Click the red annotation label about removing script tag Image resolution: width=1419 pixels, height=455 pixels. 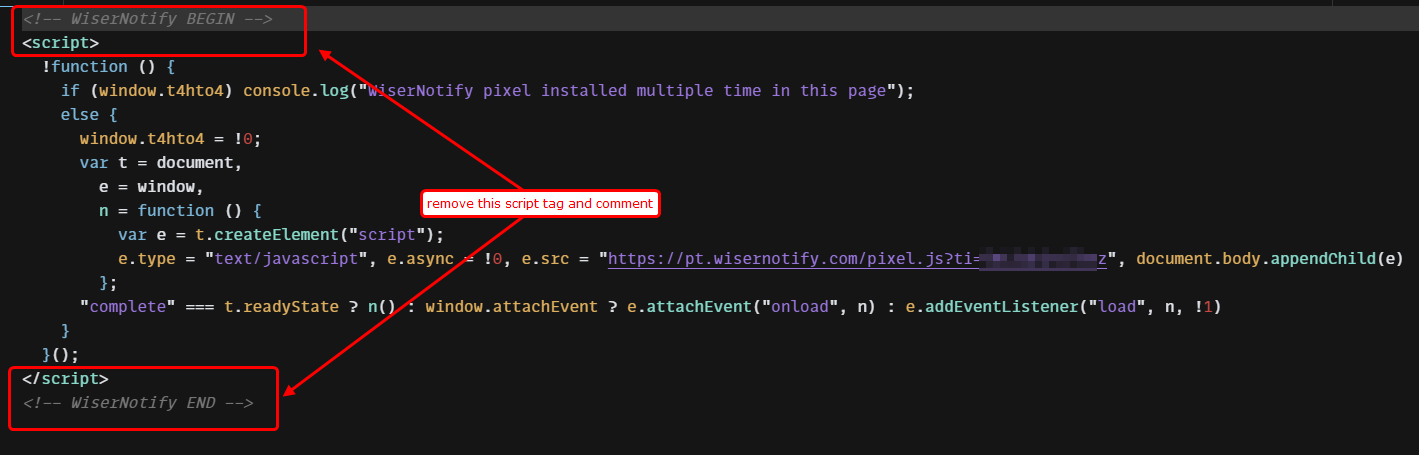pos(540,204)
